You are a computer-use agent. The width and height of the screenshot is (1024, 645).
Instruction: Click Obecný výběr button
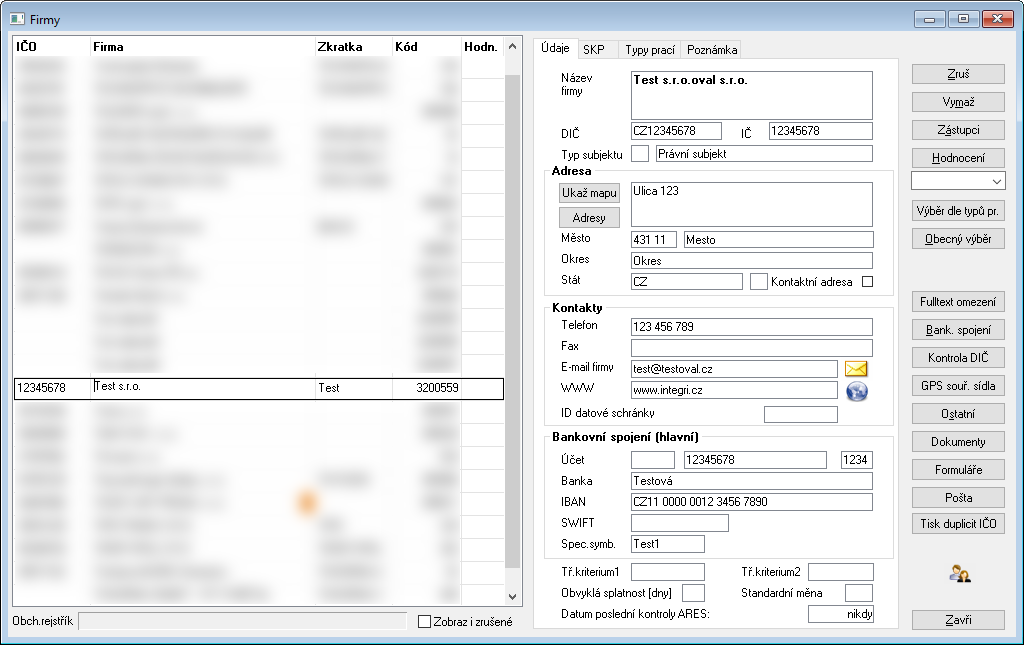(x=958, y=239)
